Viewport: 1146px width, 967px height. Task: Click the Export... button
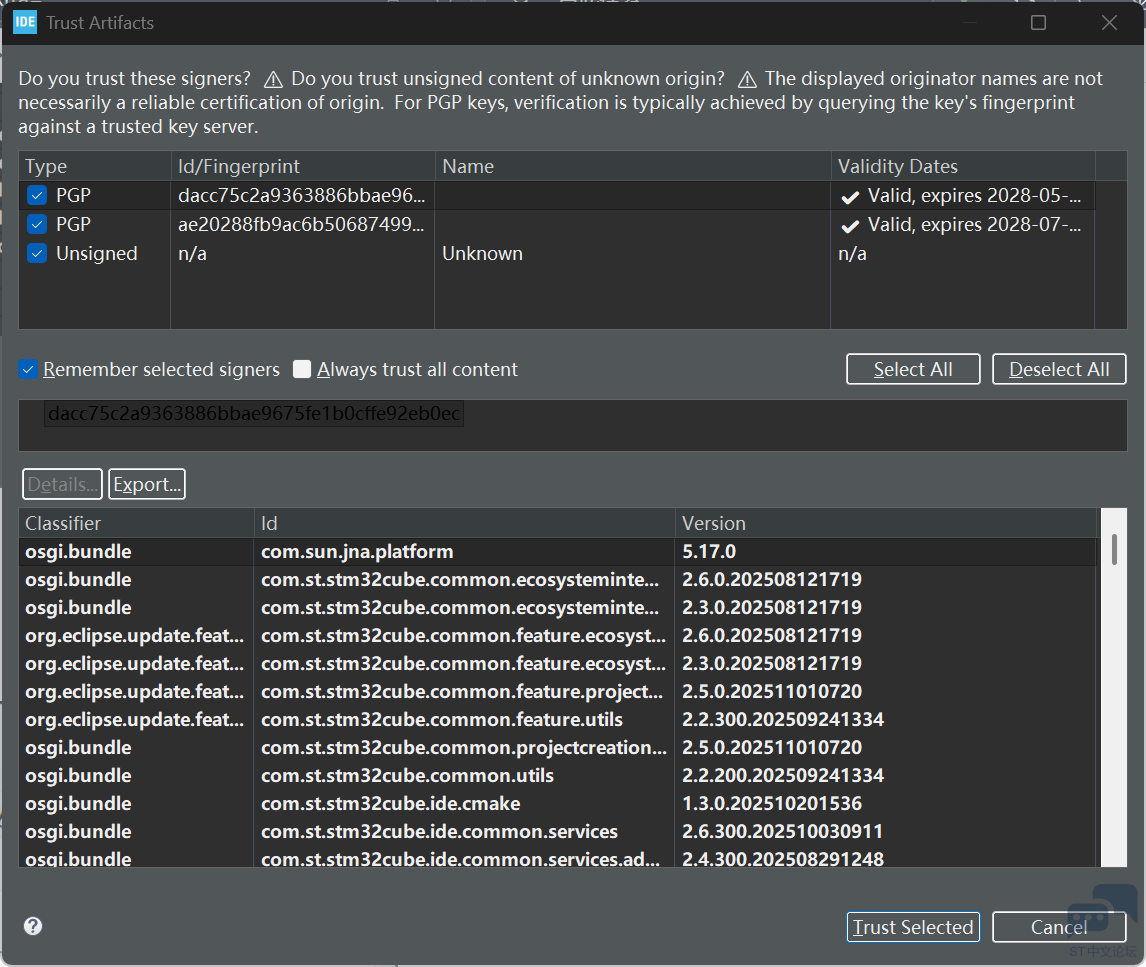pos(147,485)
